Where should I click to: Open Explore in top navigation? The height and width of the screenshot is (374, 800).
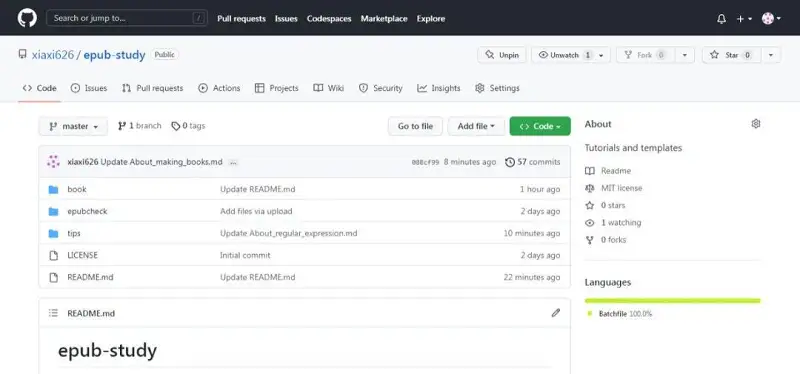[431, 18]
